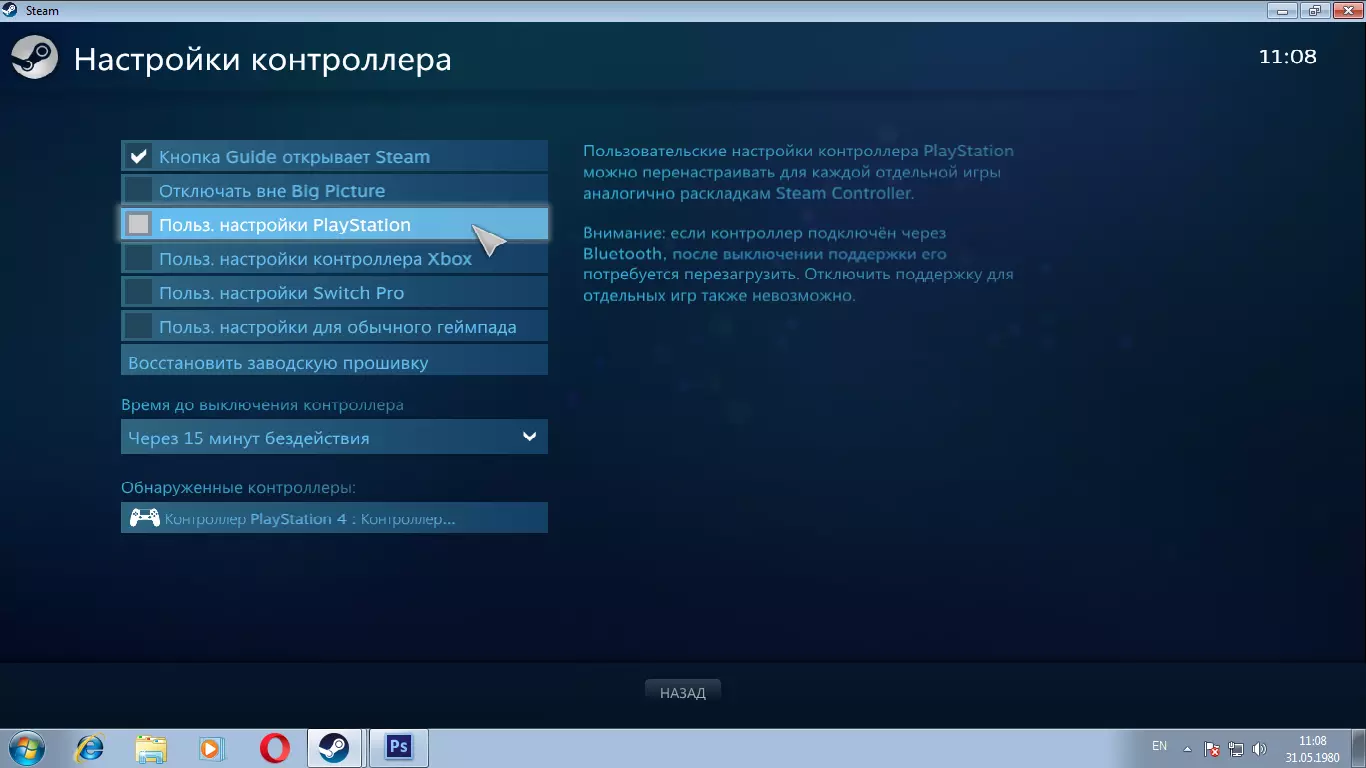Switch to Photoshop from the taskbar
The image size is (1366, 768).
pyautogui.click(x=399, y=748)
